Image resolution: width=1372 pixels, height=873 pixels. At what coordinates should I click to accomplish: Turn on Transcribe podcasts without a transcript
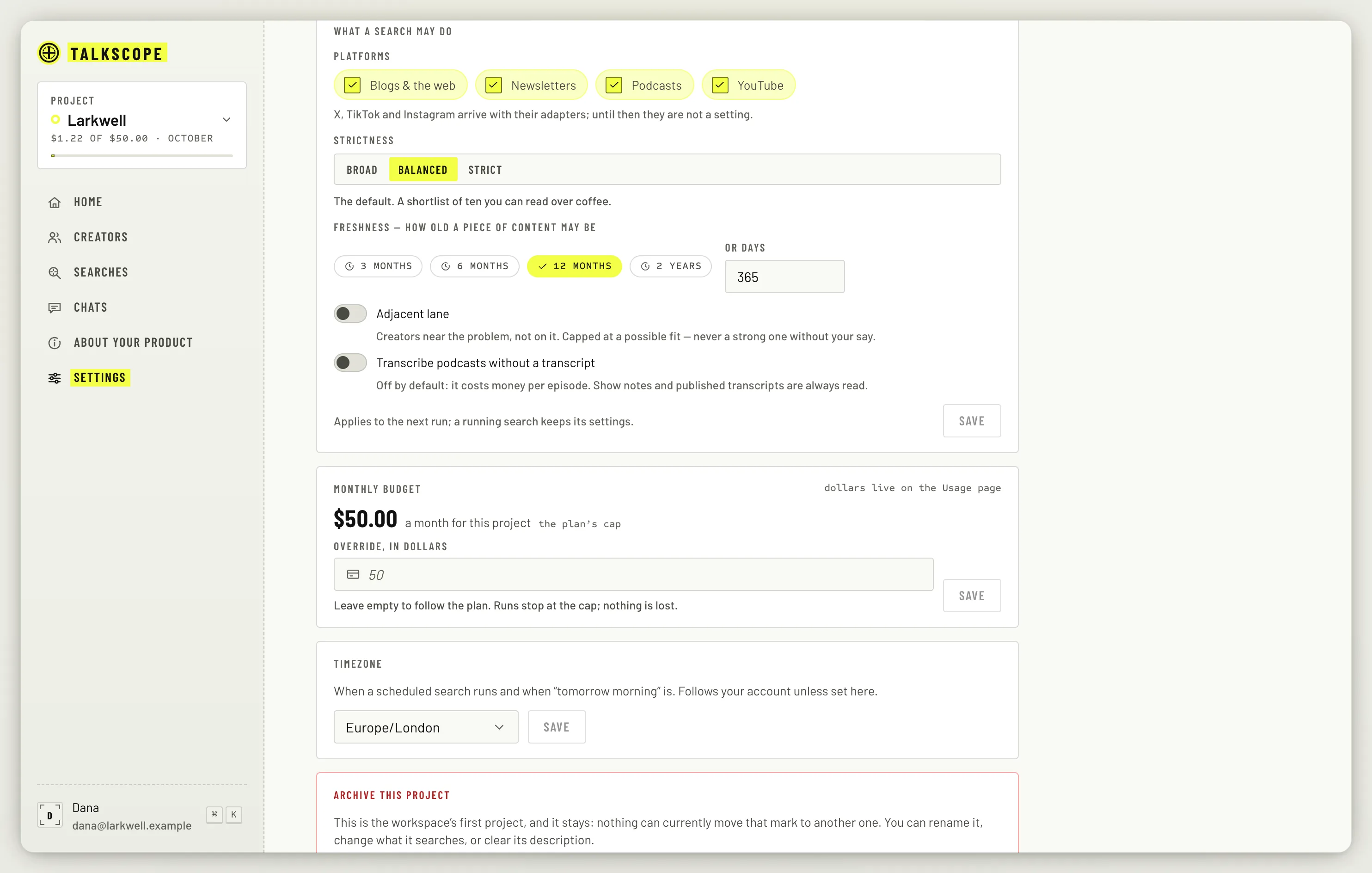click(x=350, y=363)
